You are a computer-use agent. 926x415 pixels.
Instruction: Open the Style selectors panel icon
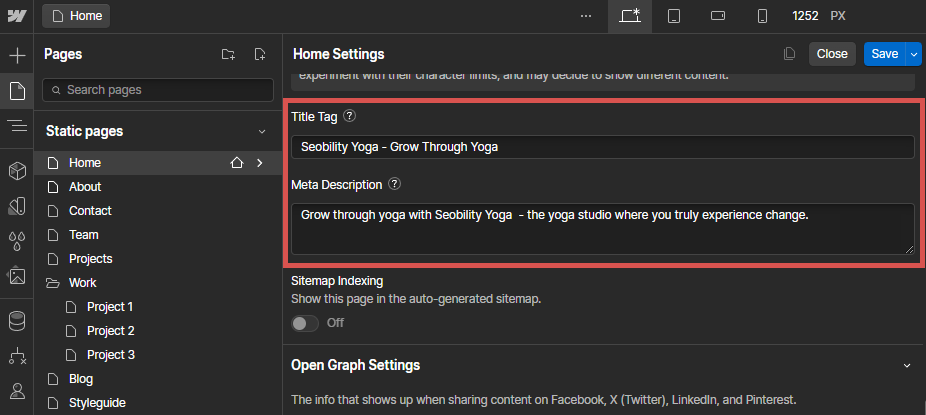17,206
